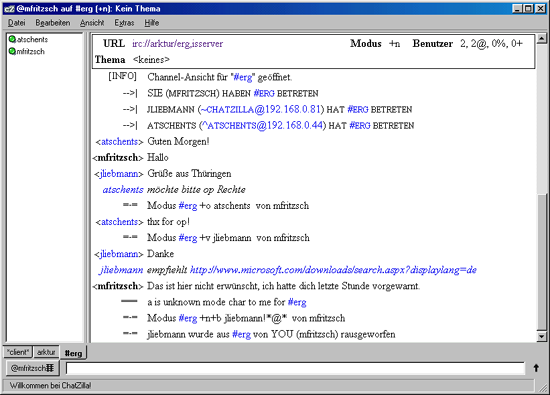Image resolution: width=550 pixels, height=395 pixels.
Task: Click up arrow beside input field
Action: [x=536, y=368]
